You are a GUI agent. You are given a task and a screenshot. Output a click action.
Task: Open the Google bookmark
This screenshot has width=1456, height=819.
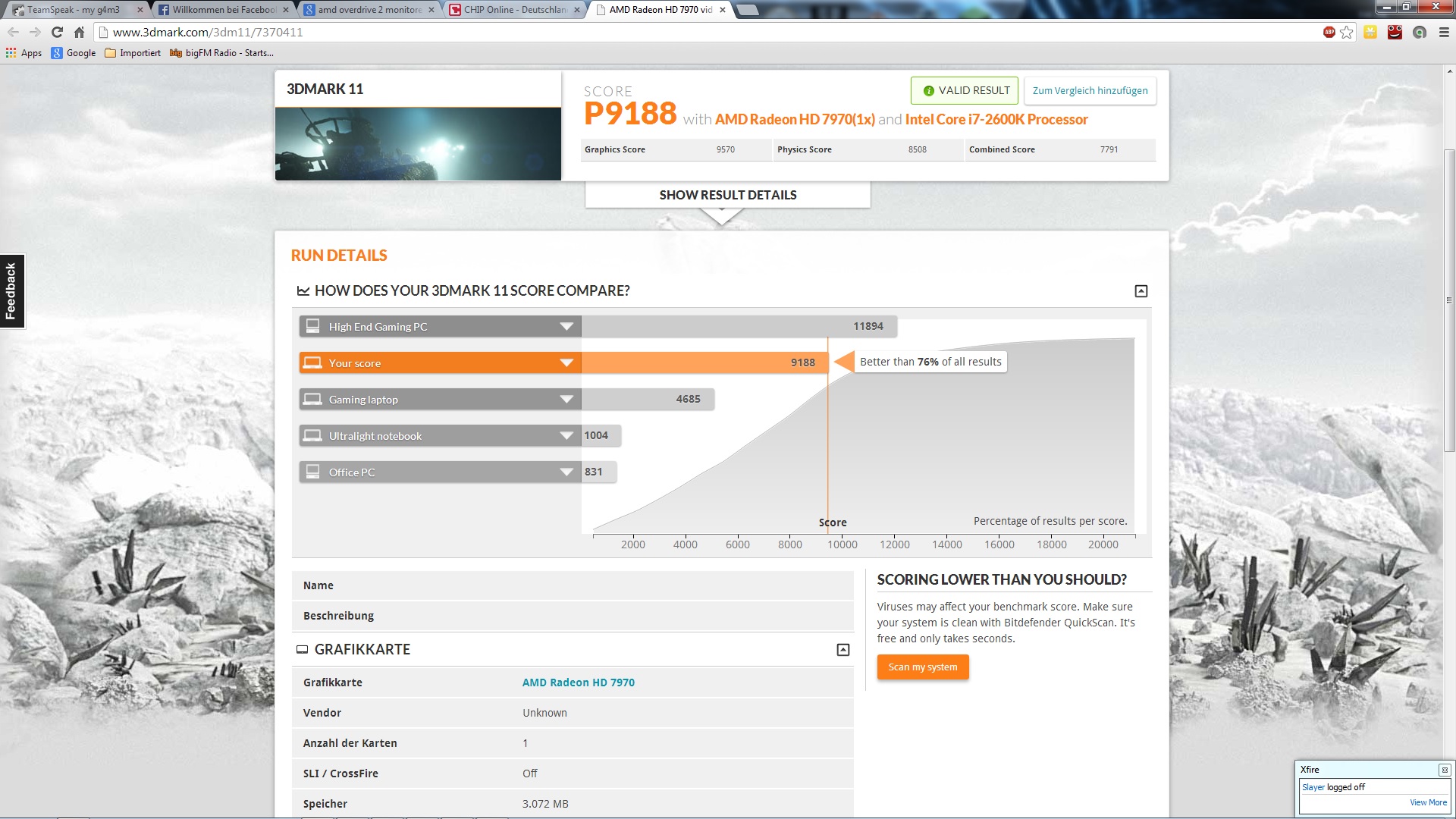pyautogui.click(x=74, y=53)
